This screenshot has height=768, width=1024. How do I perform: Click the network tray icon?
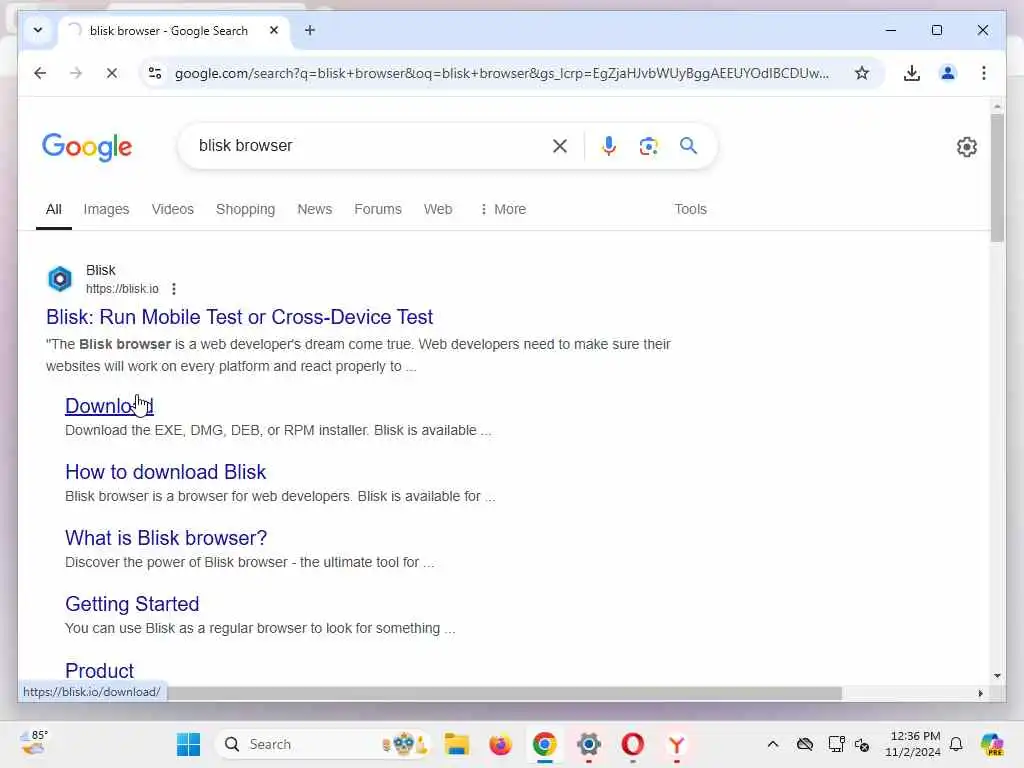(x=836, y=744)
